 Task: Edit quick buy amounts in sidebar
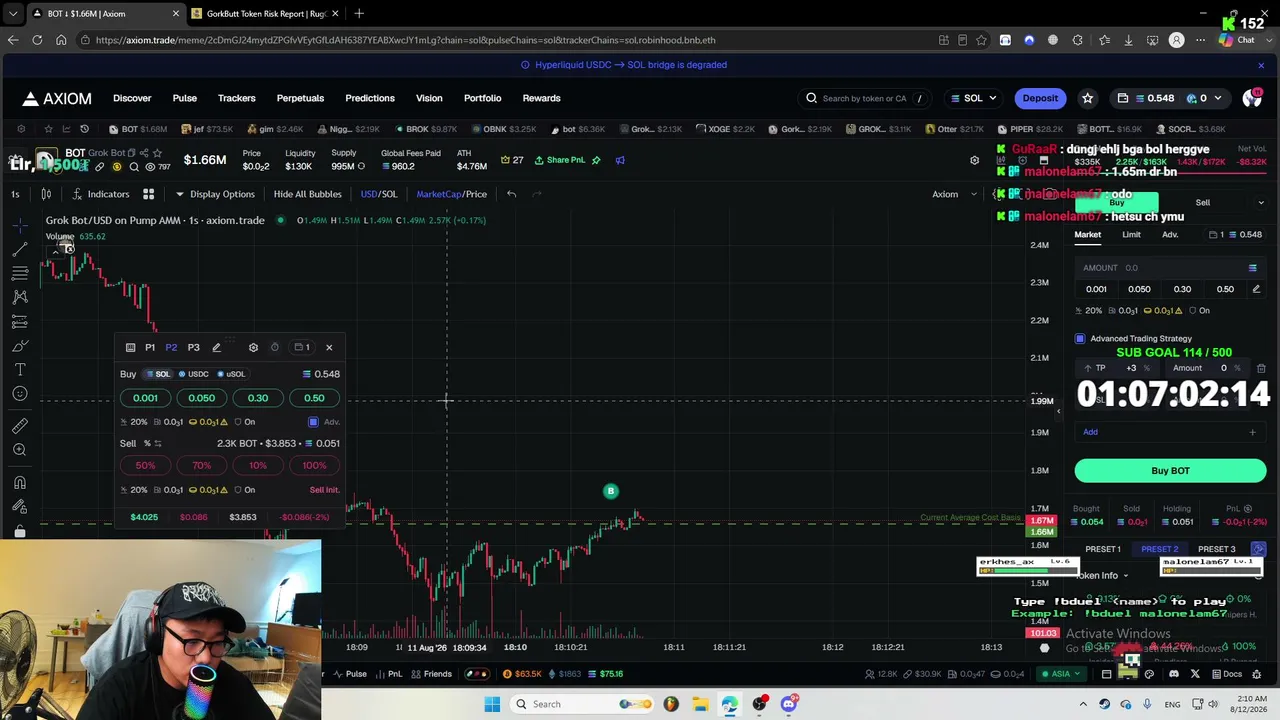point(1256,289)
